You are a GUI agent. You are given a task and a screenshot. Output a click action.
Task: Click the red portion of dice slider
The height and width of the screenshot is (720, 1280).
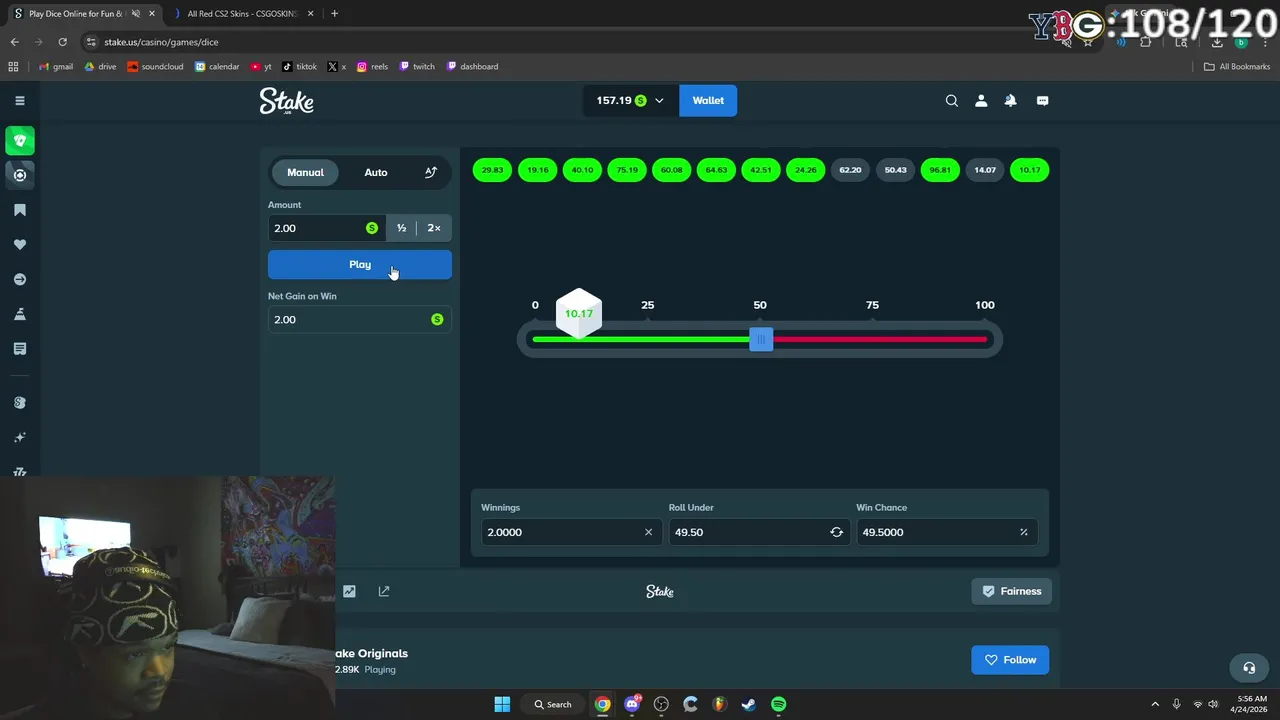(x=880, y=340)
